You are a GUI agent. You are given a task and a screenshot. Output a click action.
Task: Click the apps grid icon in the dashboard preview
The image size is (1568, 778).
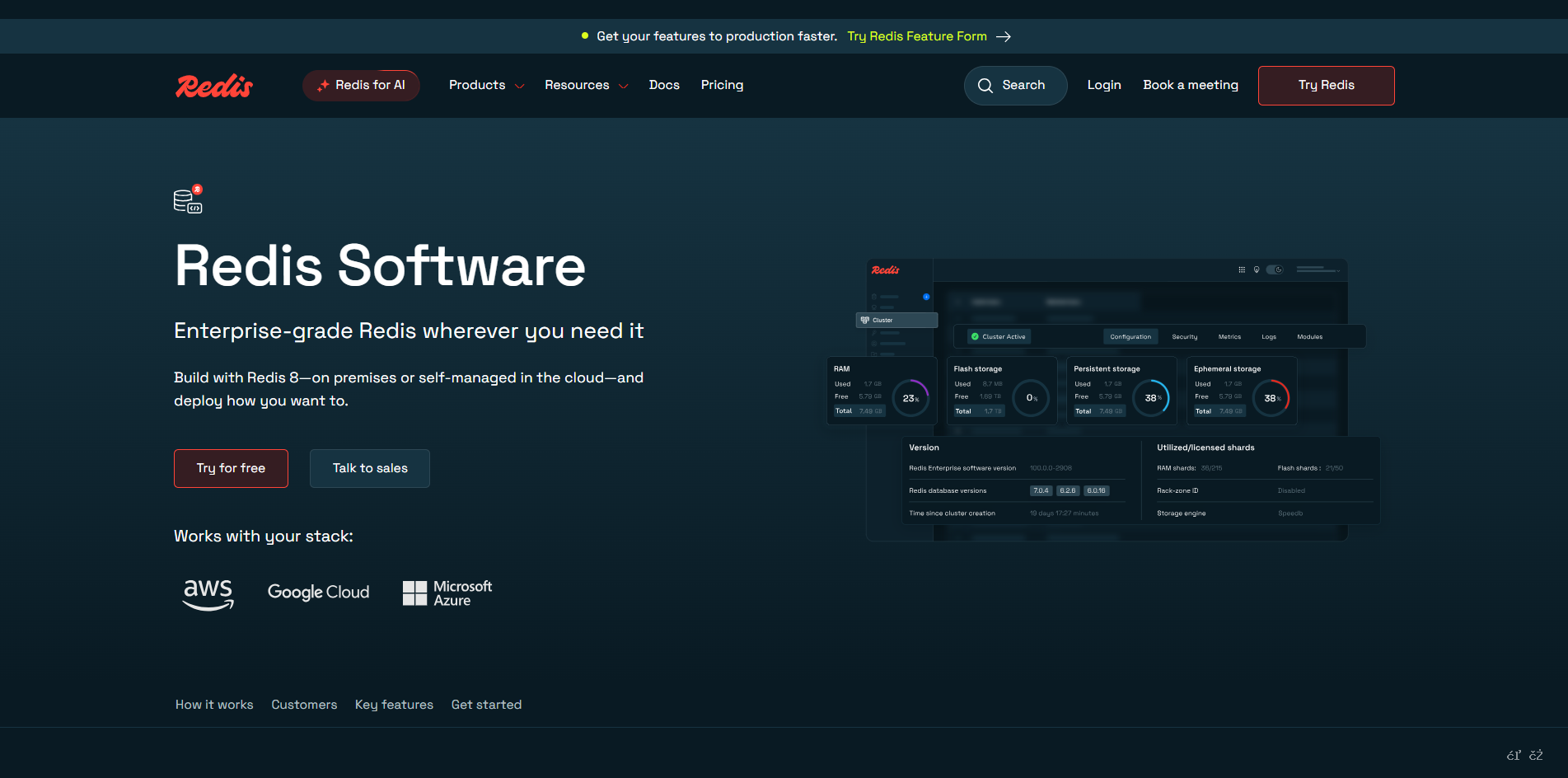1242,269
